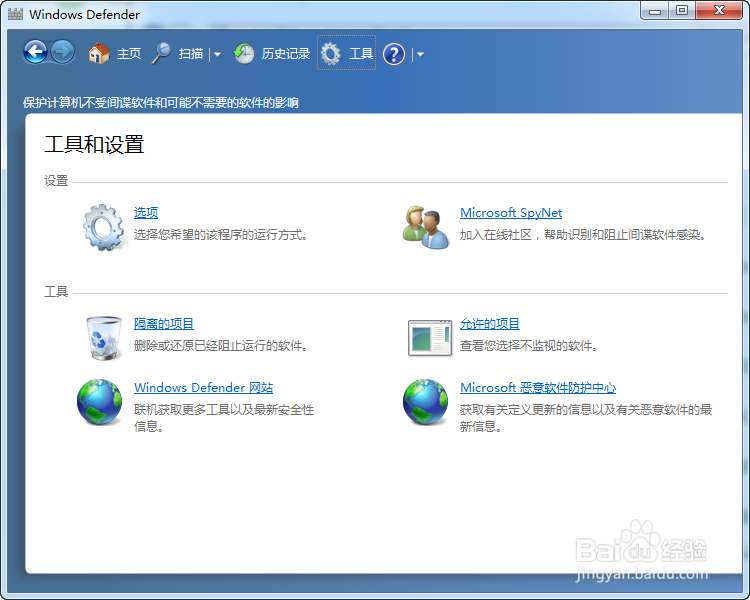Click the people icon for SpyNet
The height and width of the screenshot is (600, 750).
tap(426, 227)
